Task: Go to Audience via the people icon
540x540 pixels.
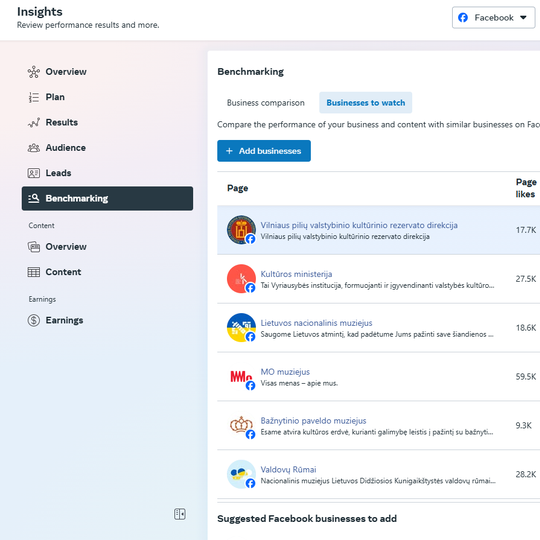Action: pos(34,148)
